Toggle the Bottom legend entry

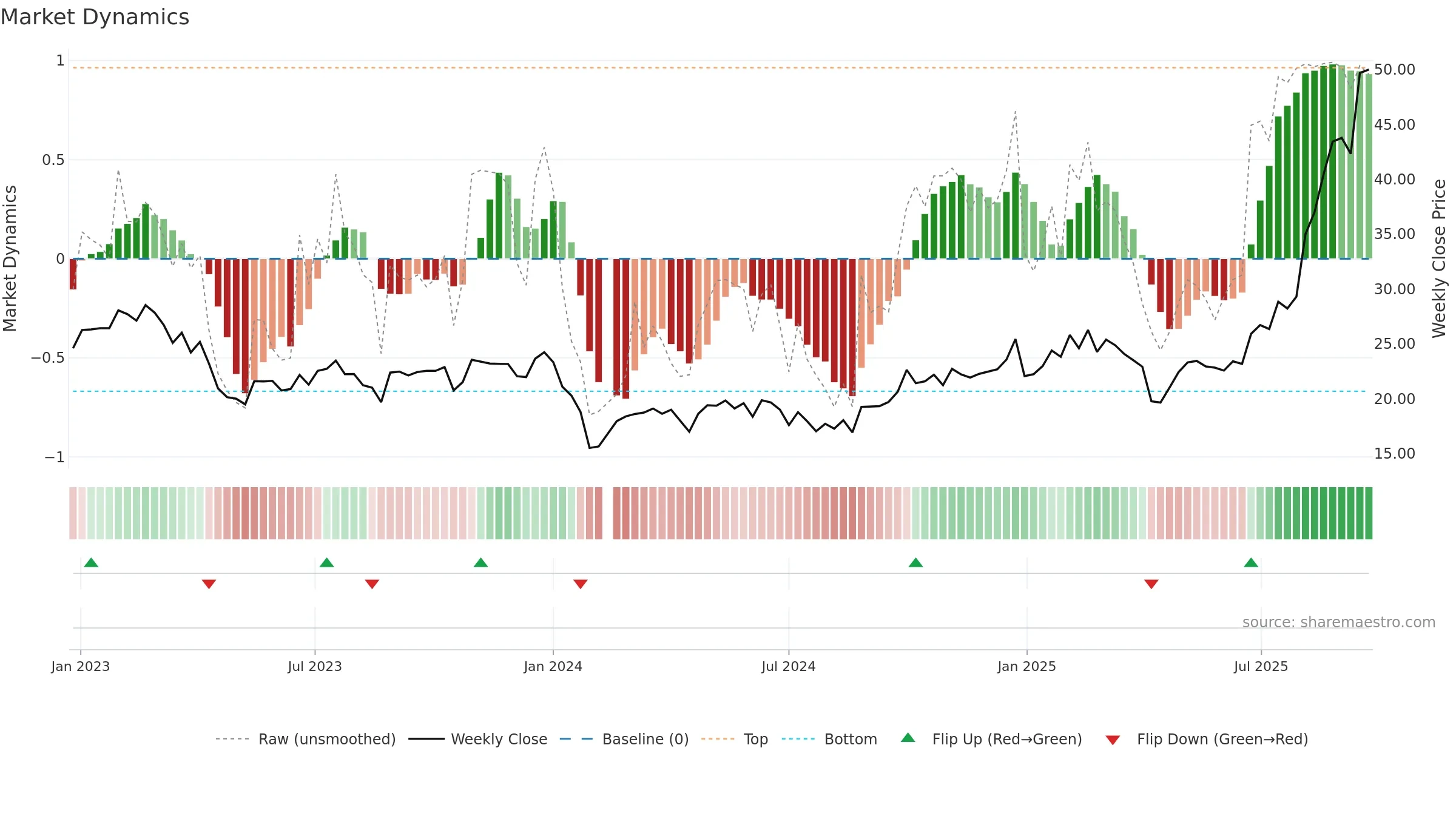tap(829, 739)
